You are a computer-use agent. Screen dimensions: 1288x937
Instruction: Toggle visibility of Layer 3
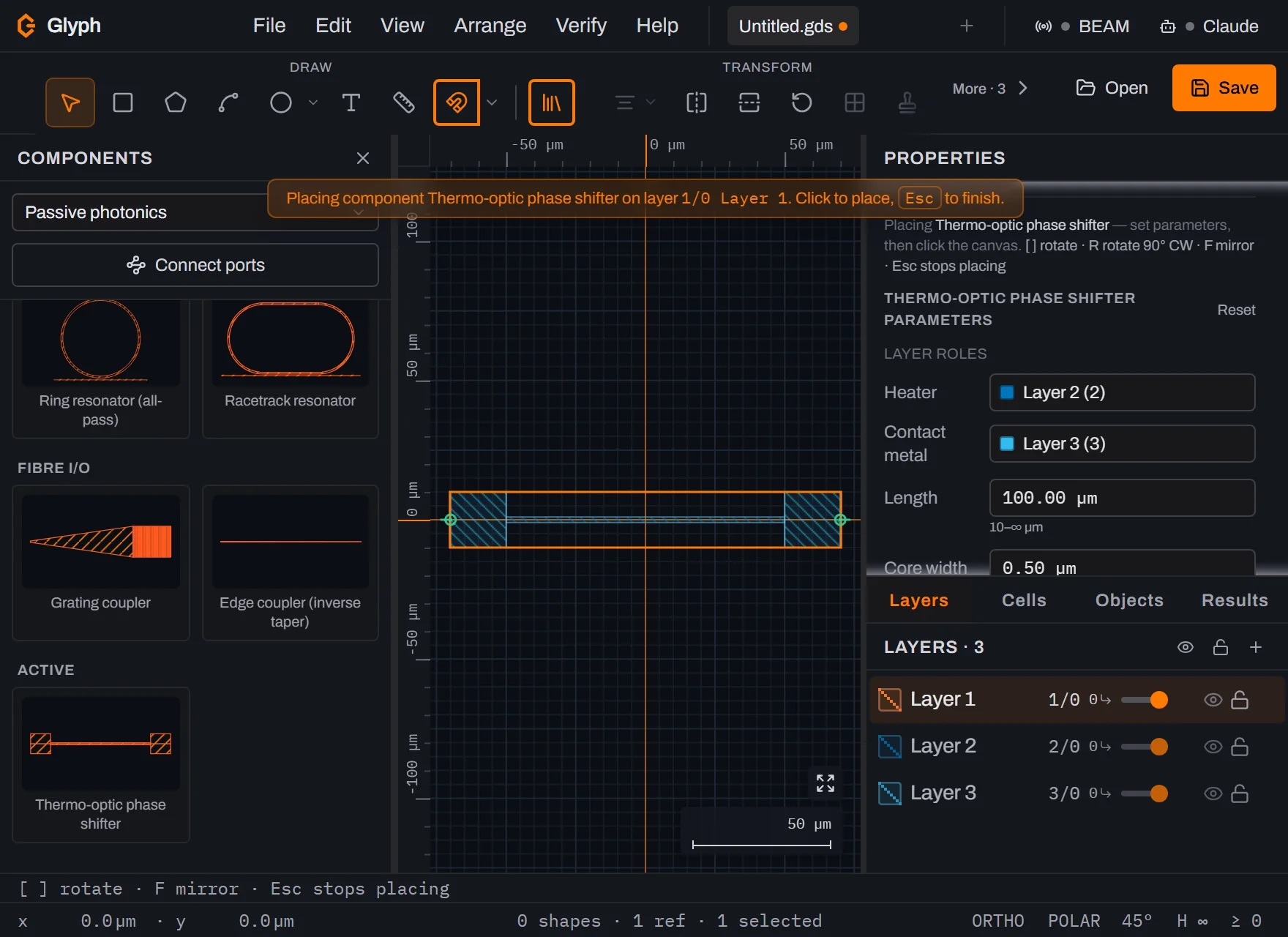1213,794
